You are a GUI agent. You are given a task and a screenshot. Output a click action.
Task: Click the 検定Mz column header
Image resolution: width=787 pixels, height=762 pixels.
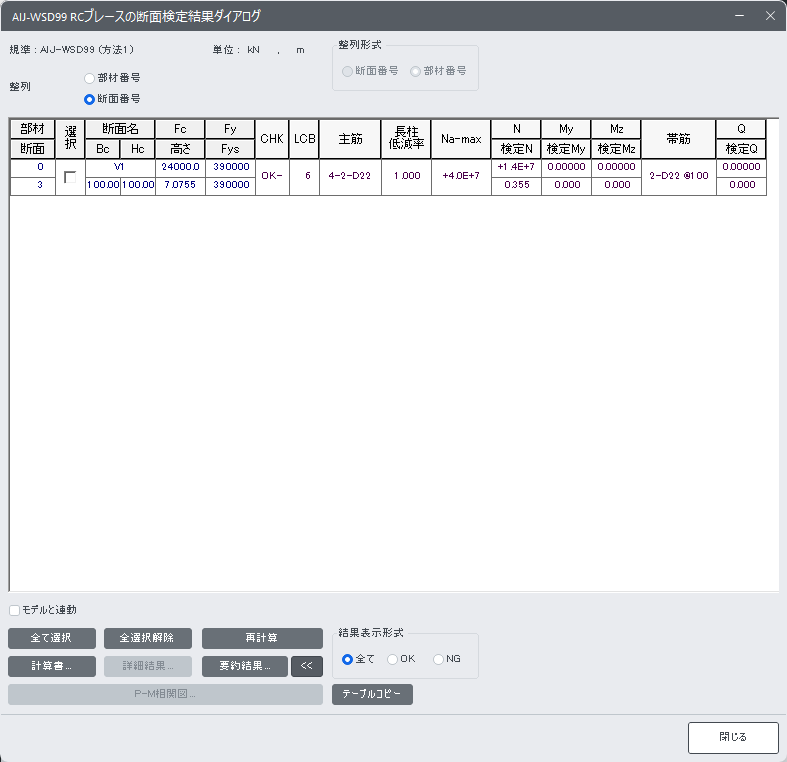pyautogui.click(x=616, y=149)
